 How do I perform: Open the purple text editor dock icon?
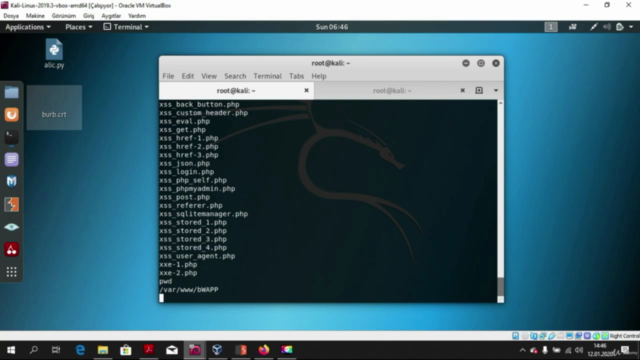(11, 159)
